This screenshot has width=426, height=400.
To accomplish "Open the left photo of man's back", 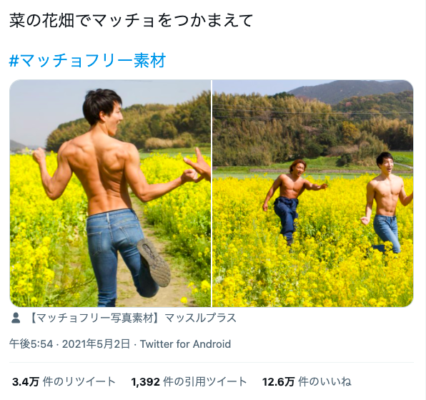I will [110, 193].
